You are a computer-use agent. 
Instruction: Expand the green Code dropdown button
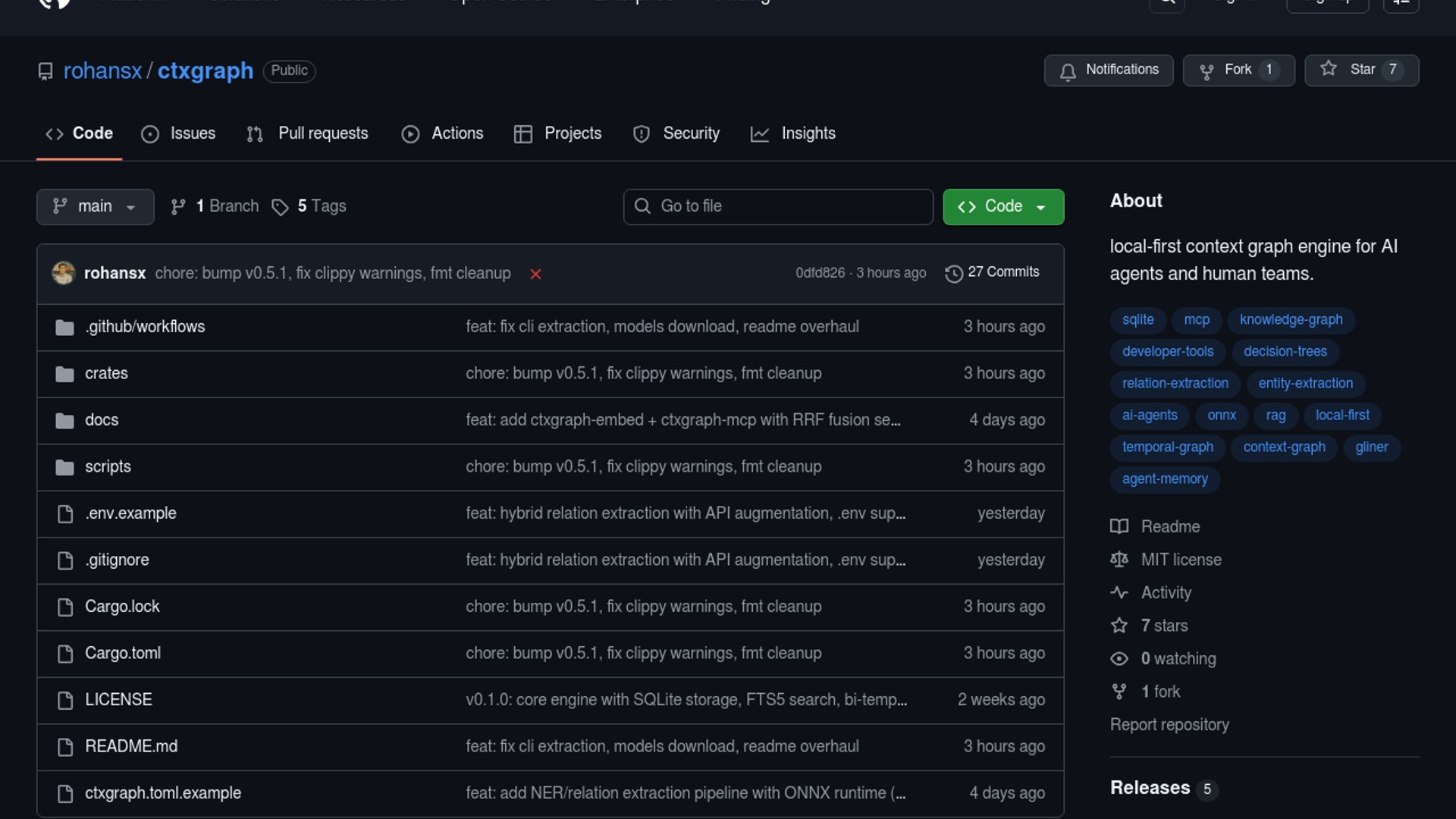1003,206
